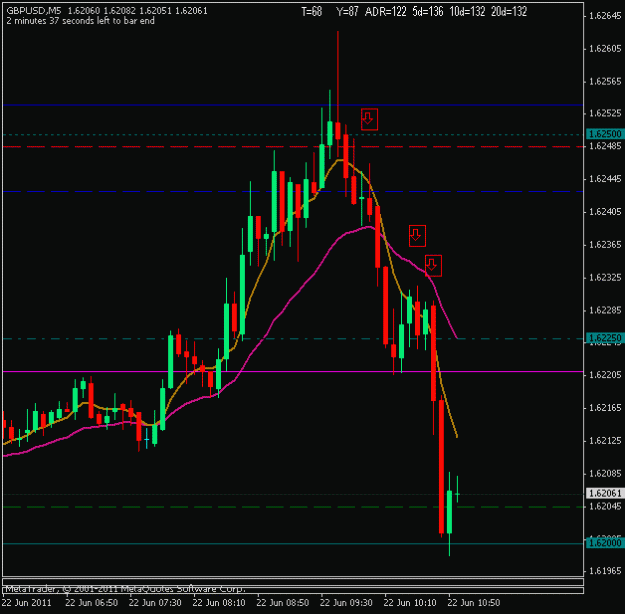Select the lowest down-arrow signal near 1.62325
The height and width of the screenshot is (614, 625).
point(433,266)
